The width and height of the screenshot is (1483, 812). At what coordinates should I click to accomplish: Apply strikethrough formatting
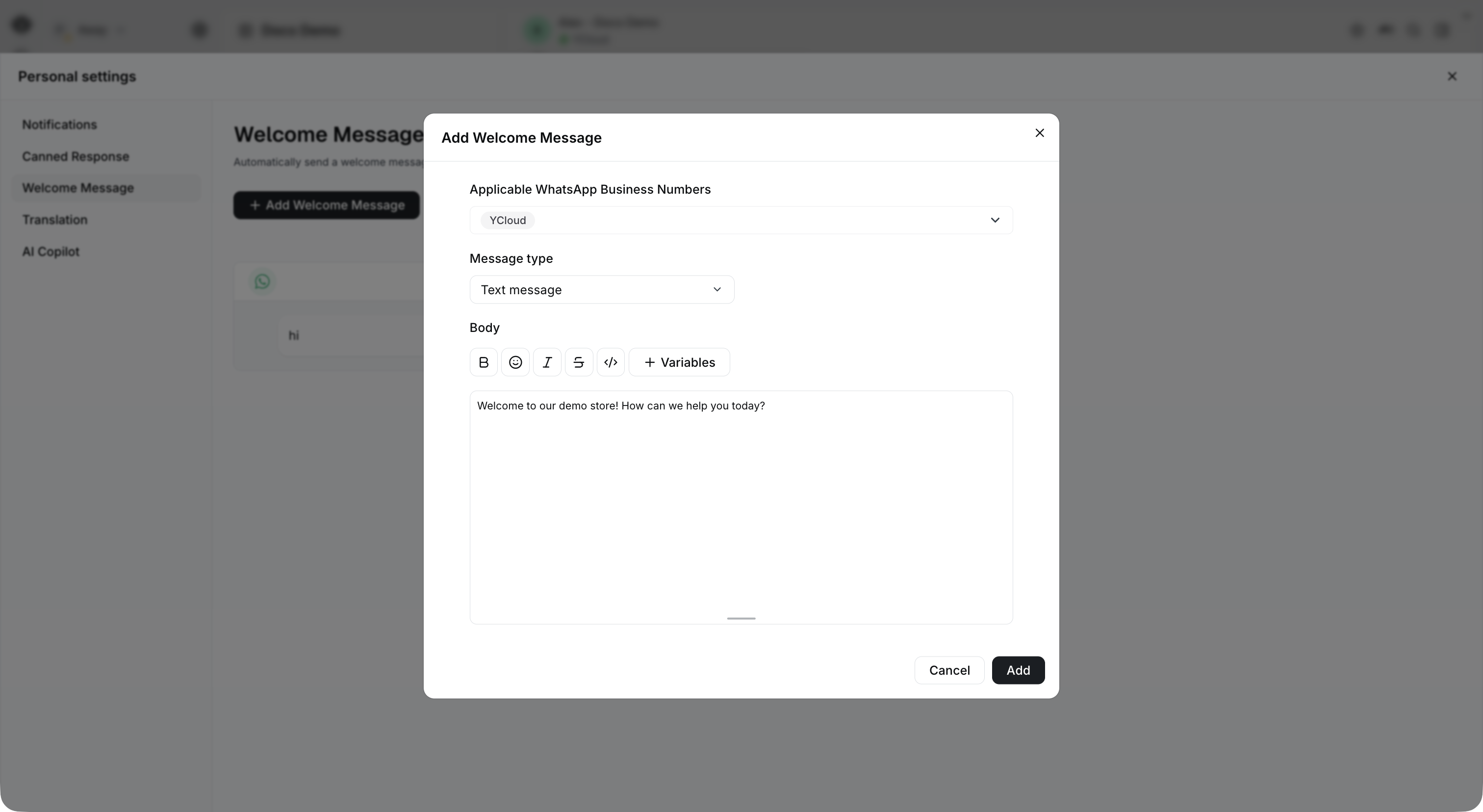(579, 362)
